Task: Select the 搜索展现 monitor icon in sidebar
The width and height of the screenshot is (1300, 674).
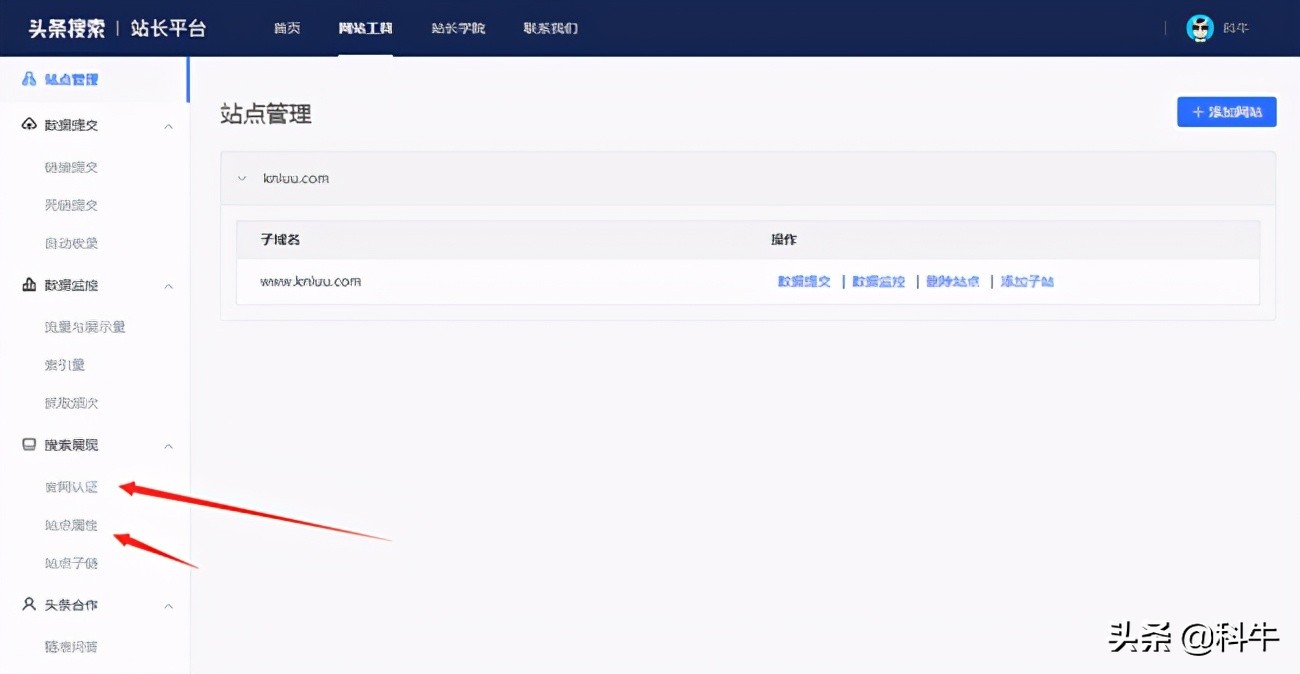Action: (x=27, y=444)
